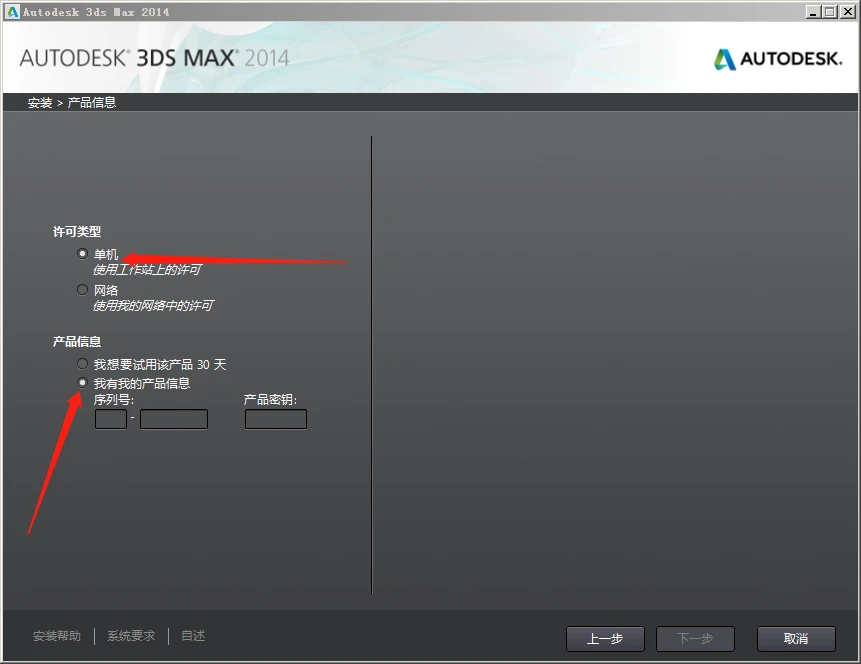Click the Autodesk logo at top right
Screen dimensions: 861x664
pyautogui.click(x=778, y=59)
